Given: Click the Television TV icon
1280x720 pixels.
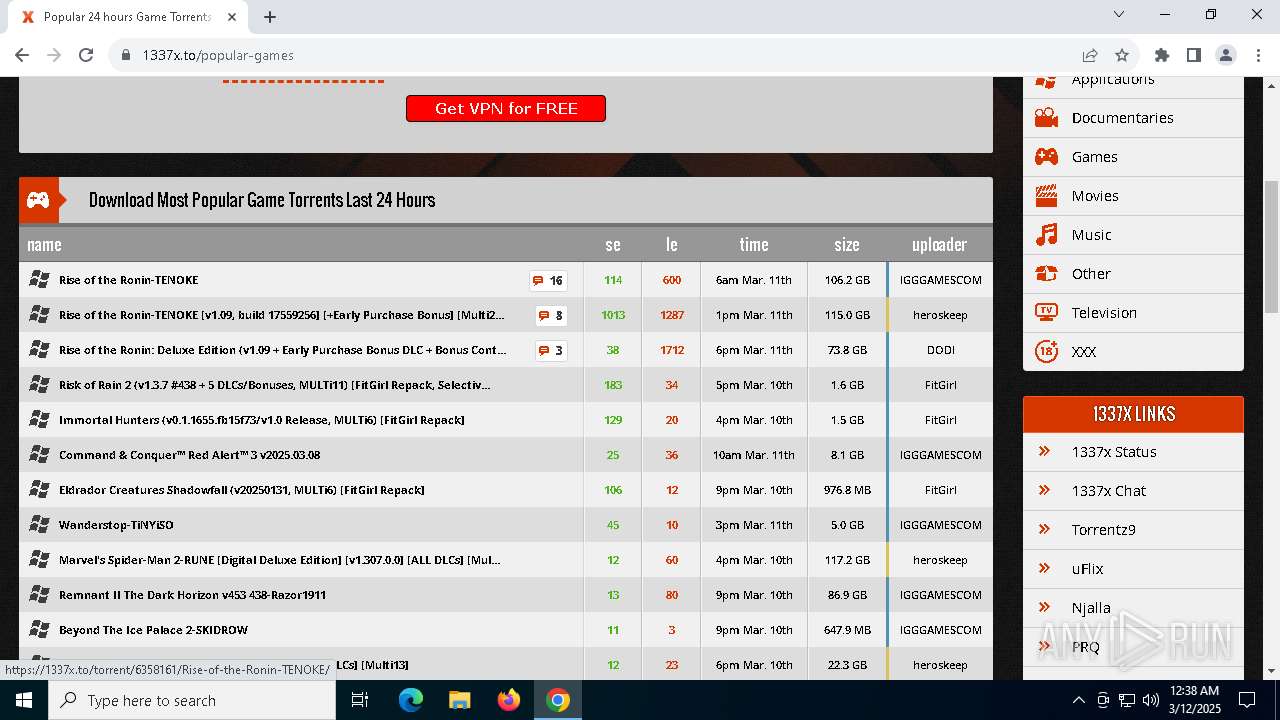Looking at the screenshot, I should click(1046, 313).
